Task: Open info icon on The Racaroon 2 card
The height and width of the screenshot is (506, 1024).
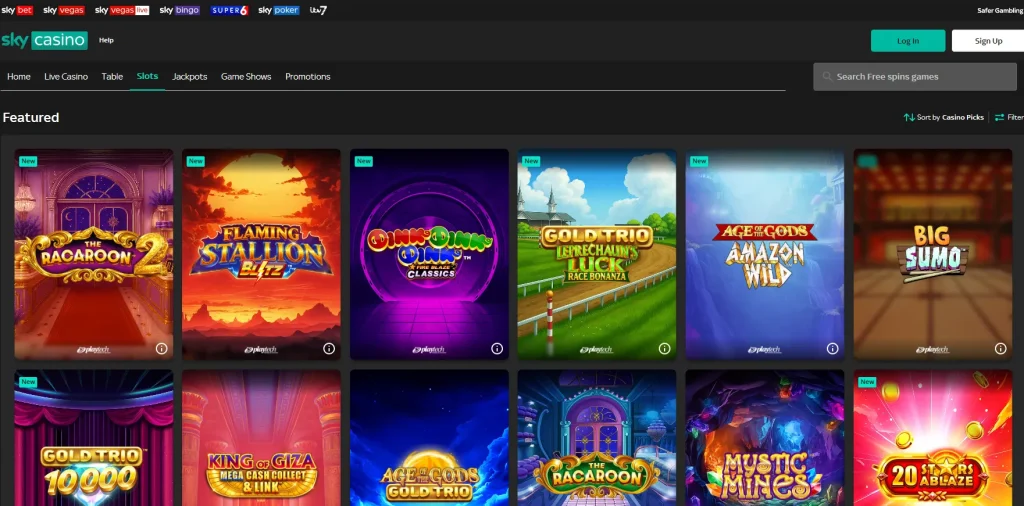Action: [x=161, y=349]
